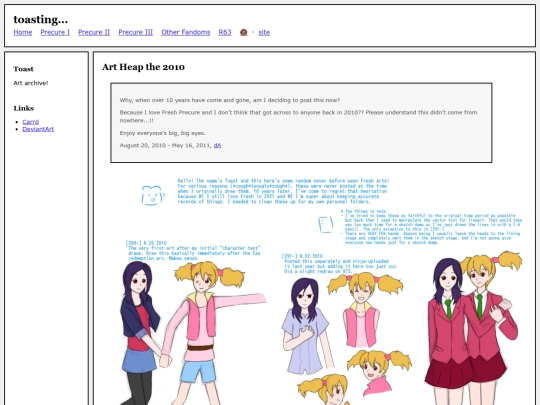The image size is (540, 405).
Task: Click the 'August 20, 2010 - May 16, 2011' date text
Action: [165, 145]
